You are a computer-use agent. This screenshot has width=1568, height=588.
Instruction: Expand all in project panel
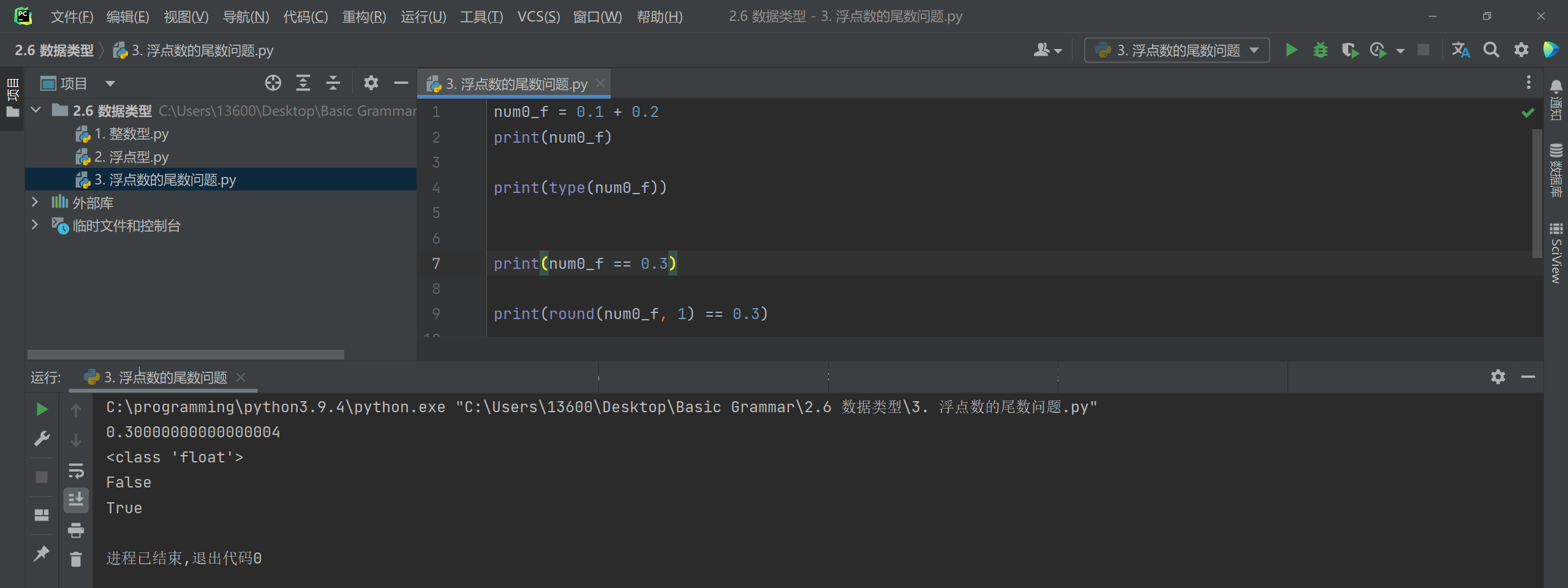point(303,83)
